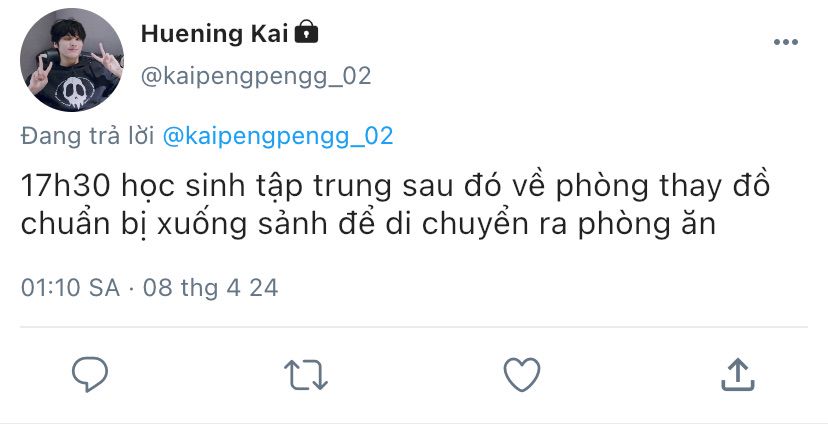The height and width of the screenshot is (424, 828).
Task: Follow the blue @kaipengpengg_02 reply mention link
Action: click(x=278, y=136)
